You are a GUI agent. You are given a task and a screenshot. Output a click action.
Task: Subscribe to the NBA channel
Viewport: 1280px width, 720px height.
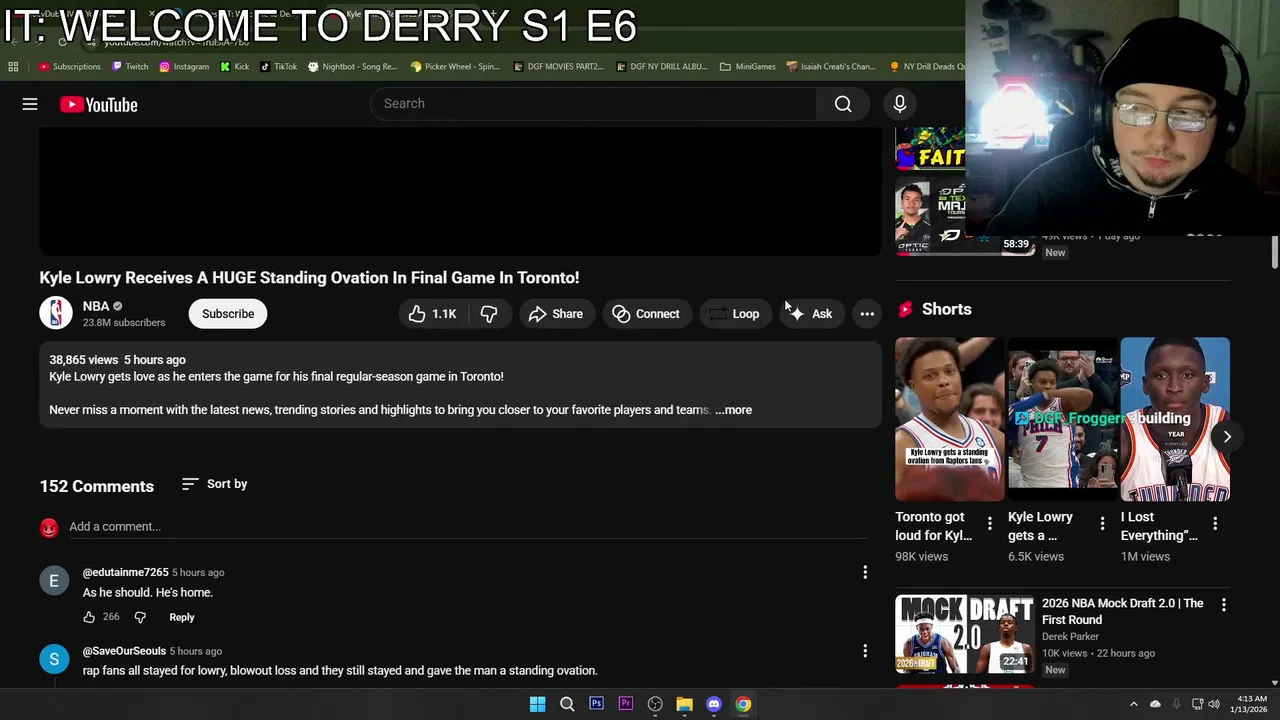(228, 314)
